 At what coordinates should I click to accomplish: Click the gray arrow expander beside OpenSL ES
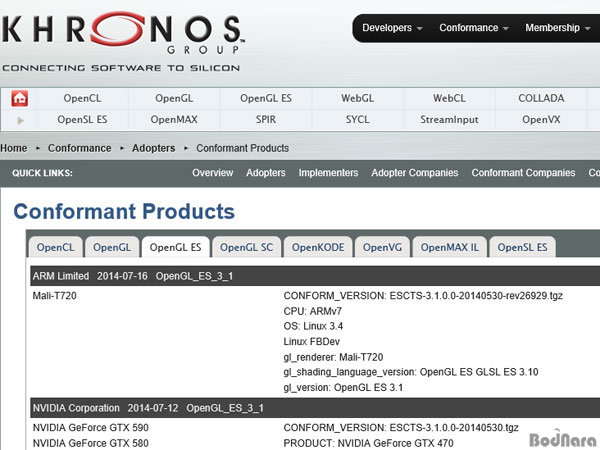click(21, 120)
